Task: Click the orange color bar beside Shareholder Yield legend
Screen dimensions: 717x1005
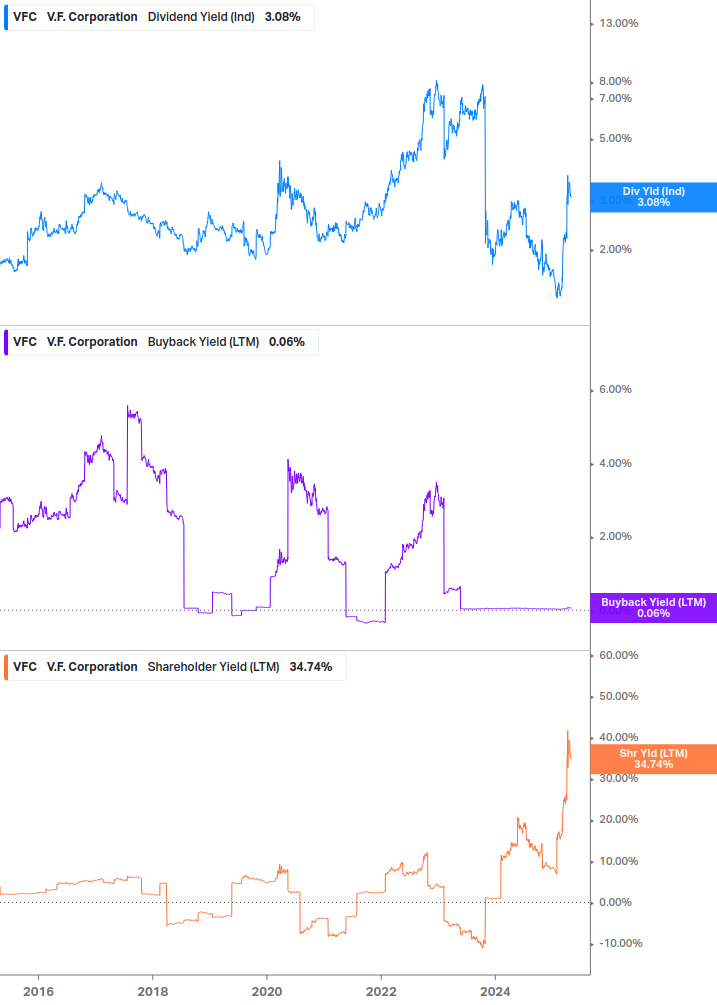Action: [x=6, y=667]
